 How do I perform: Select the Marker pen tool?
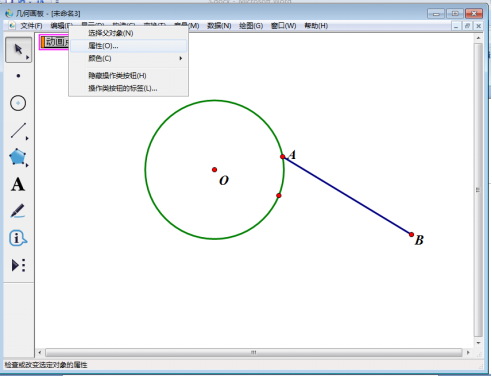pos(18,211)
